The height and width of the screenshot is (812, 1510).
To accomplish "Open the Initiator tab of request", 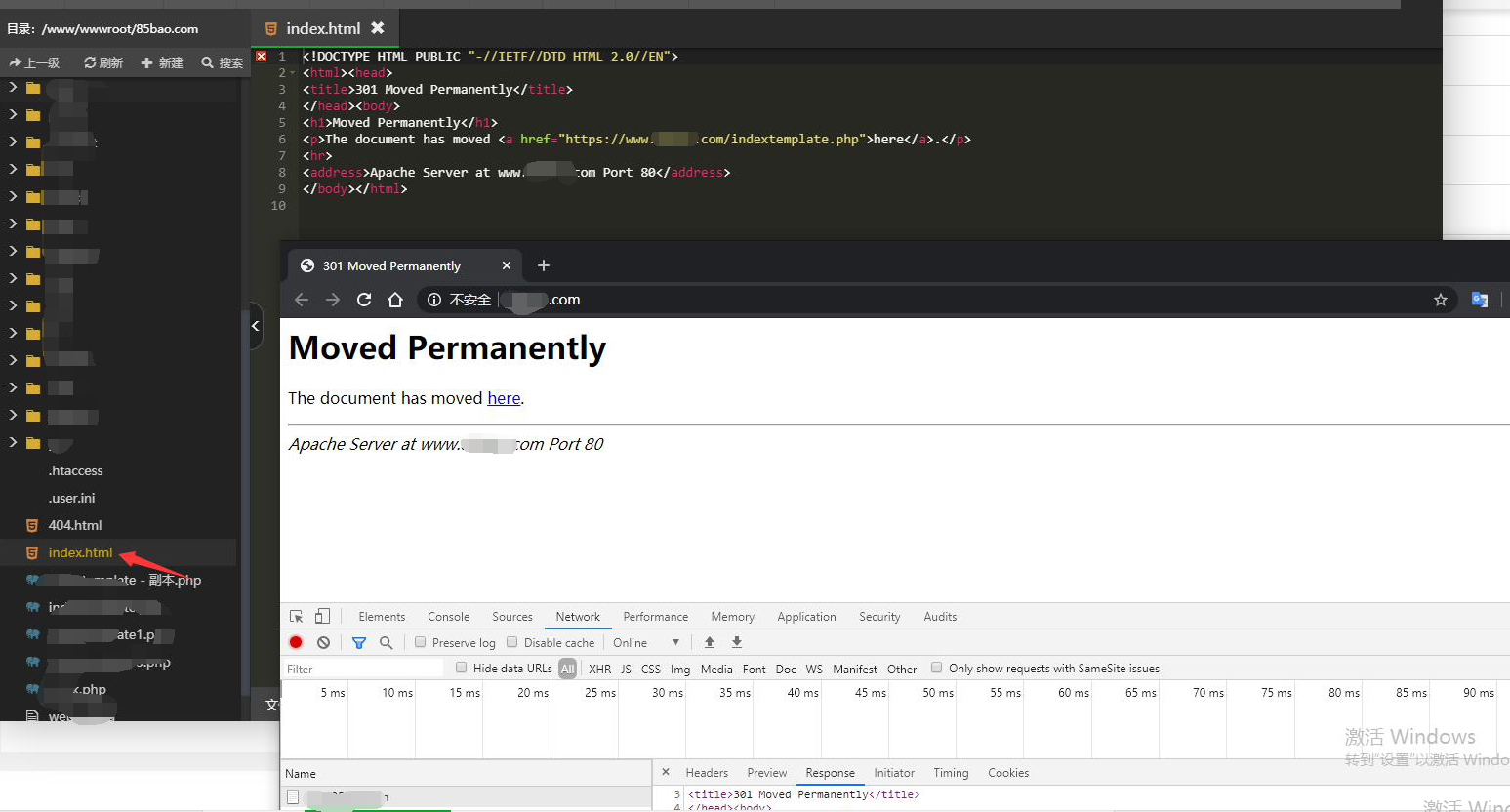I will coord(894,773).
